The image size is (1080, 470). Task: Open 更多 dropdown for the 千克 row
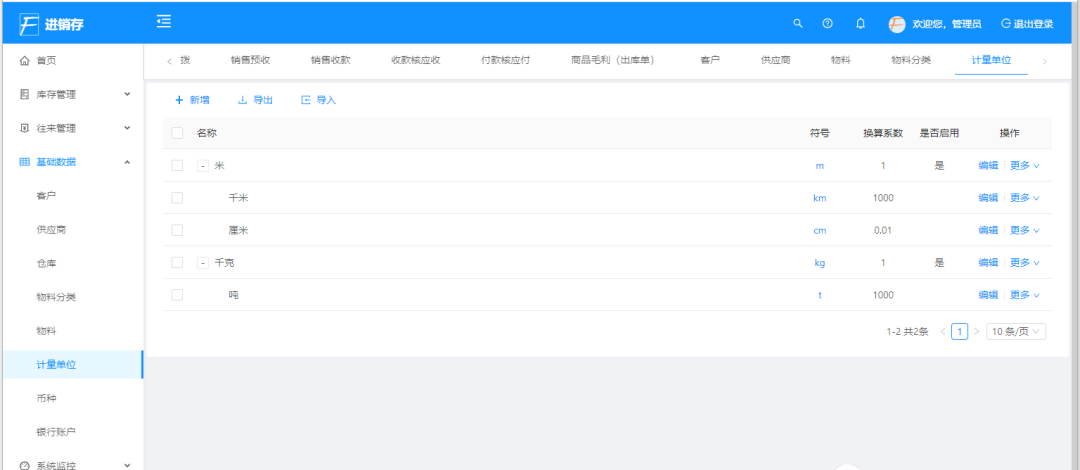point(1024,263)
